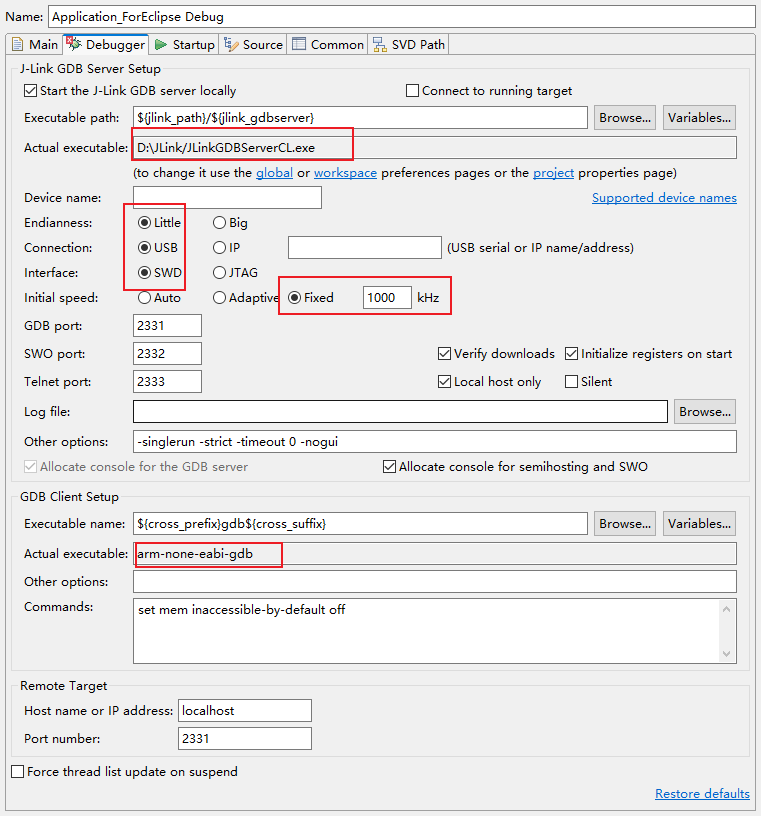Choose IP connection radio button
761x816 pixels.
point(219,248)
